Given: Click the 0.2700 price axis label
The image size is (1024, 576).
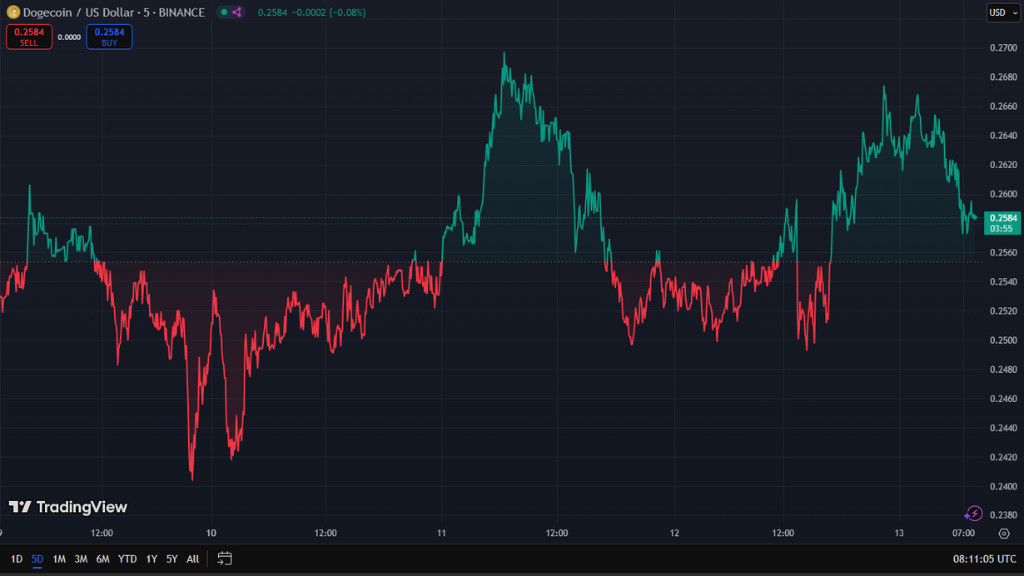Looking at the screenshot, I should tap(1003, 48).
